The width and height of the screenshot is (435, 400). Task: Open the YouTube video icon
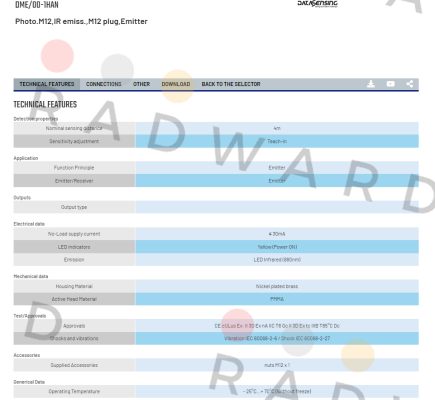coord(390,84)
